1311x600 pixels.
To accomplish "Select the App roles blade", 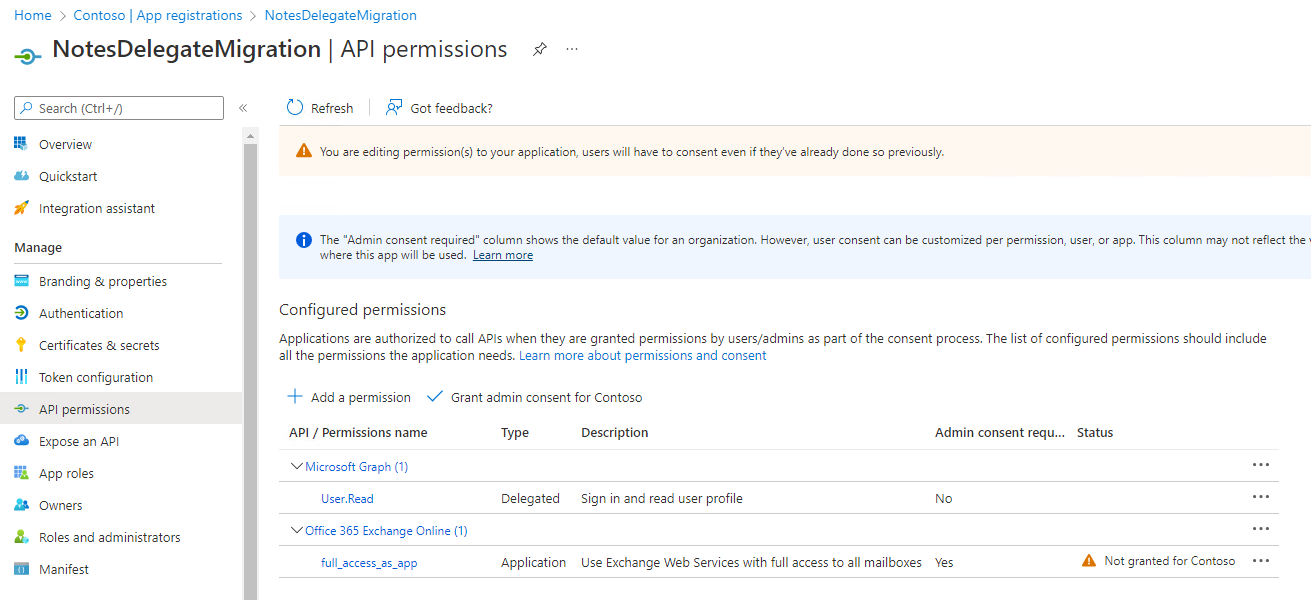I will pyautogui.click(x=72, y=472).
